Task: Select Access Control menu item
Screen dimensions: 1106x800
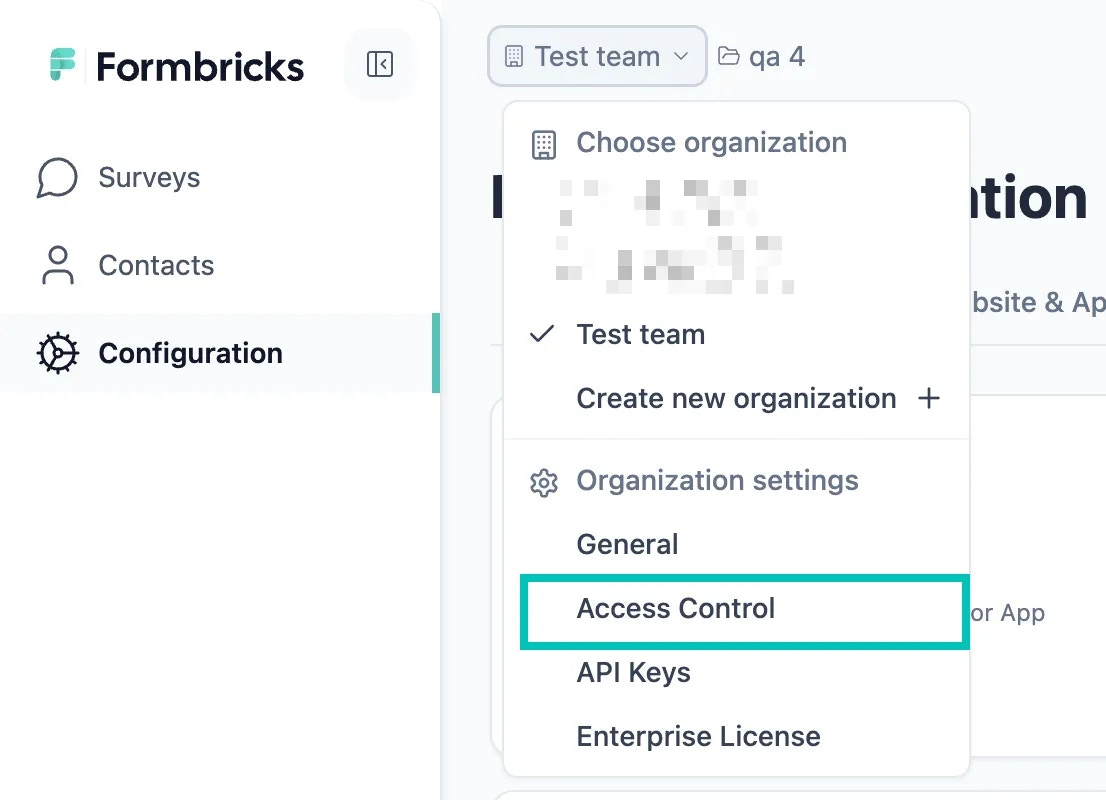Action: tap(676, 609)
